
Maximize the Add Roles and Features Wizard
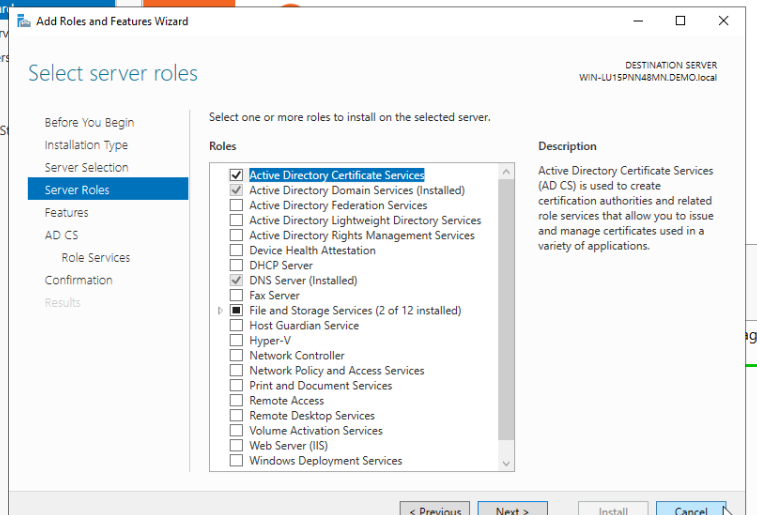(680, 21)
